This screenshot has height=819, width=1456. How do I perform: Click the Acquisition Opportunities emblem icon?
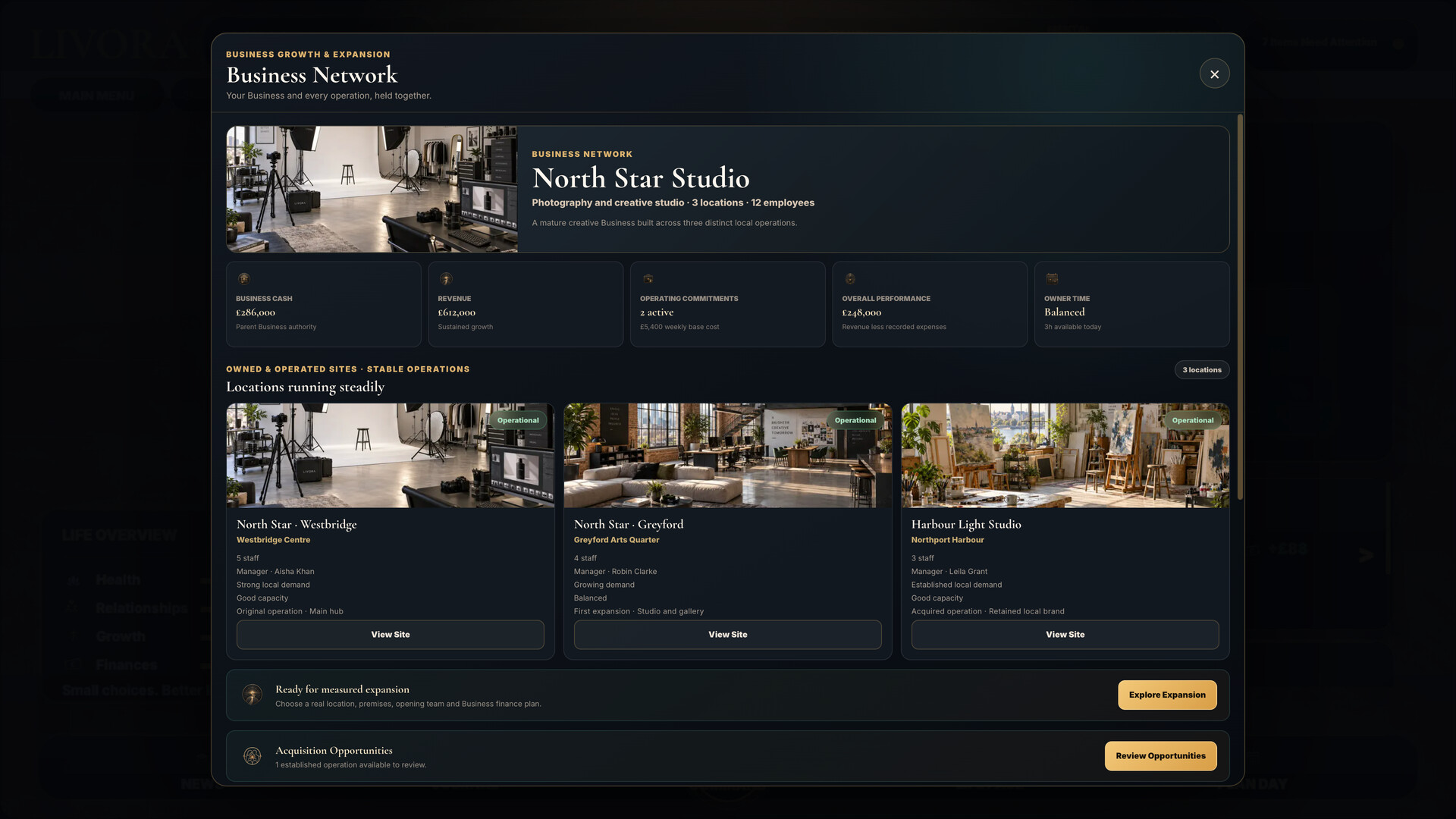pyautogui.click(x=252, y=756)
